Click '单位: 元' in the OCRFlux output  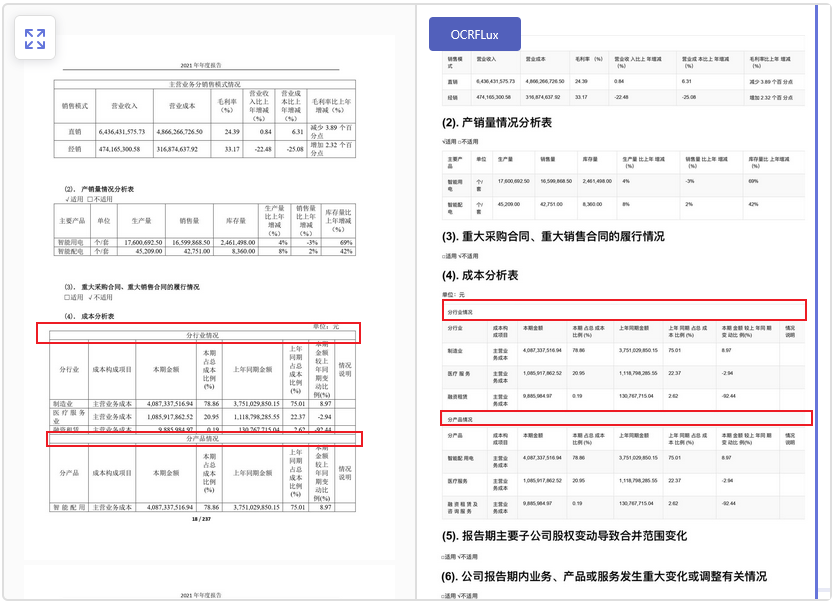[x=453, y=295]
